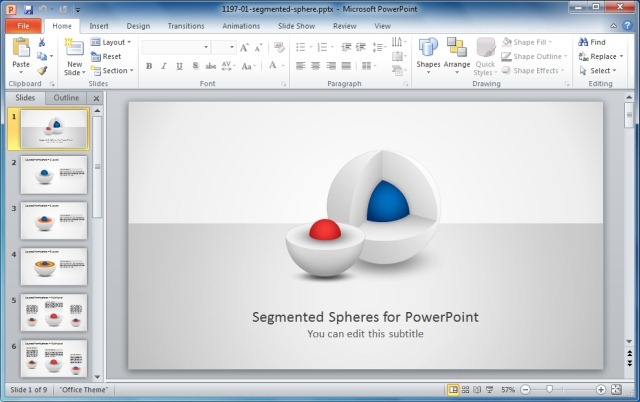
Task: Switch to Reading view
Action: pos(477,390)
